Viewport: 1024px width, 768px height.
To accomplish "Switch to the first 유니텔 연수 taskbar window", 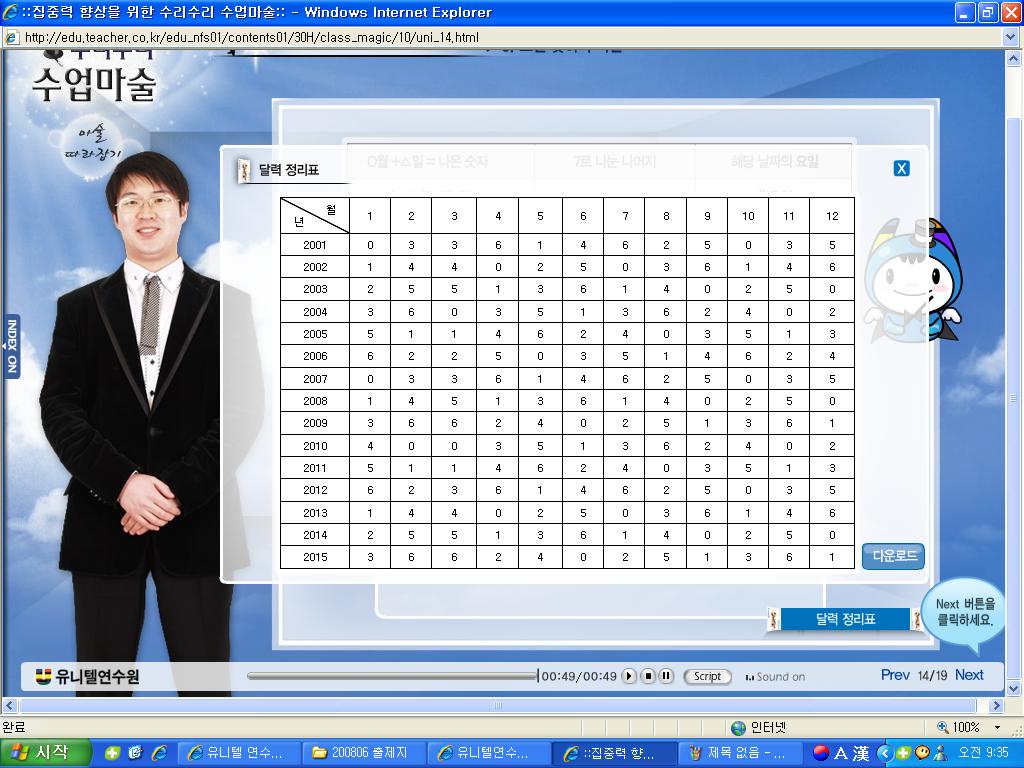I will [238, 753].
